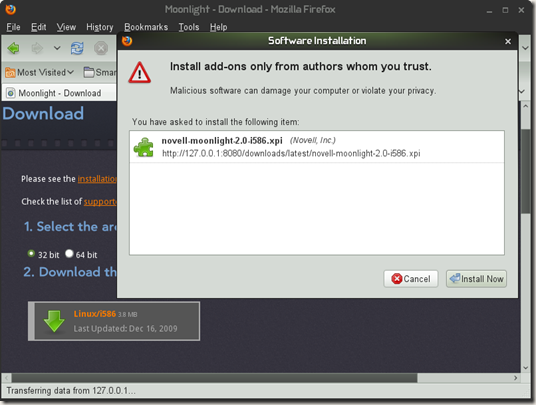
Task: Click the status bar transferring data text
Action: (71, 391)
